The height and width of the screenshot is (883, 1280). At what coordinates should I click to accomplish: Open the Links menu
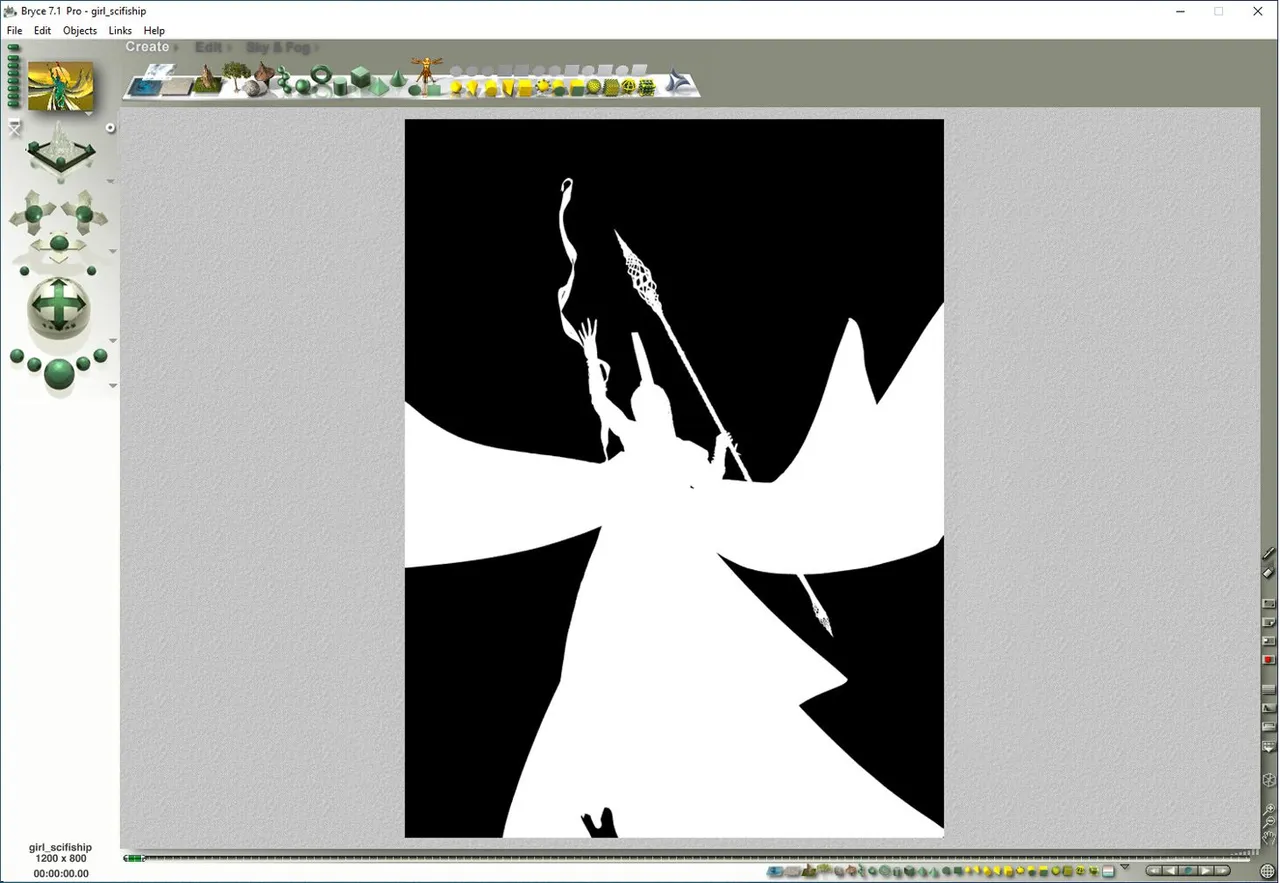[120, 31]
